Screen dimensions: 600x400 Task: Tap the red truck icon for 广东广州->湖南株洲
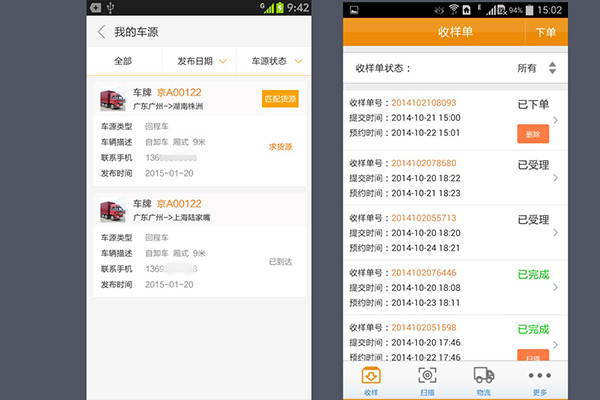pyautogui.click(x=112, y=99)
